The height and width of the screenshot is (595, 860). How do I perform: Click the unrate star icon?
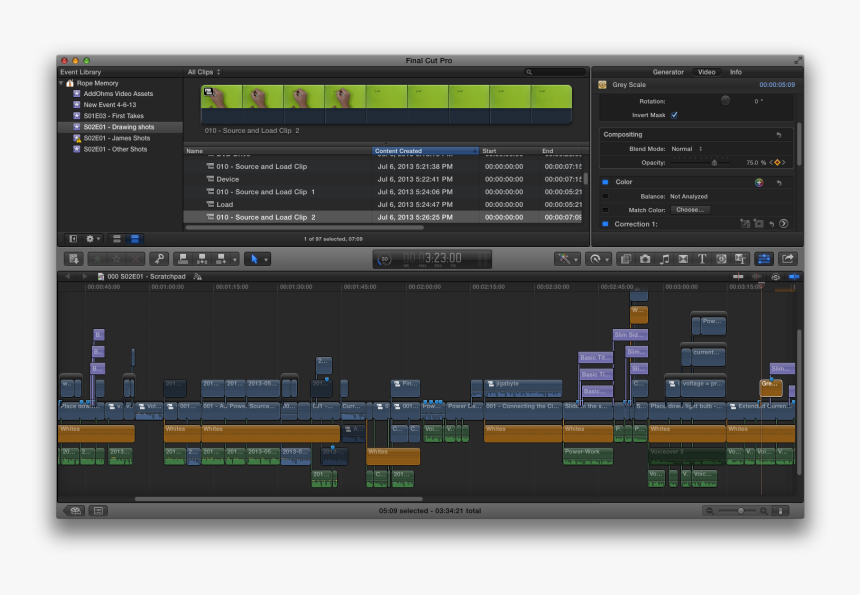[116, 259]
